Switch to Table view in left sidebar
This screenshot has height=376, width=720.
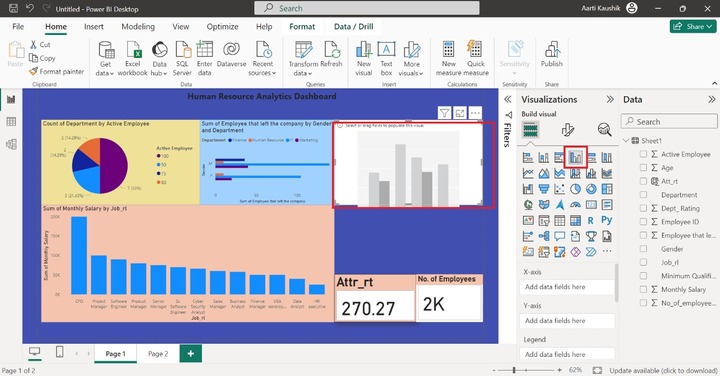coord(11,122)
